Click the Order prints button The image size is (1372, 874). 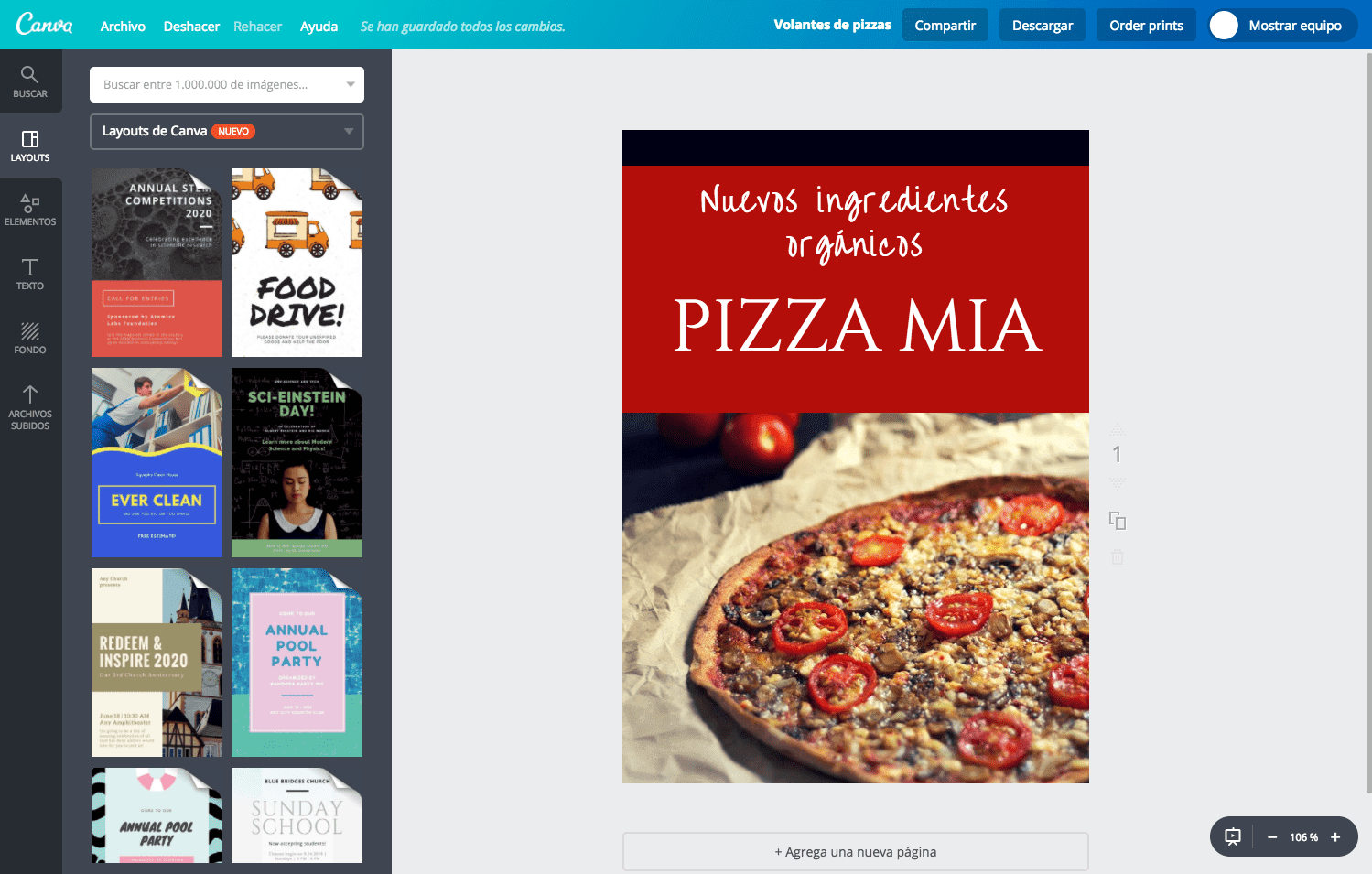(1146, 25)
